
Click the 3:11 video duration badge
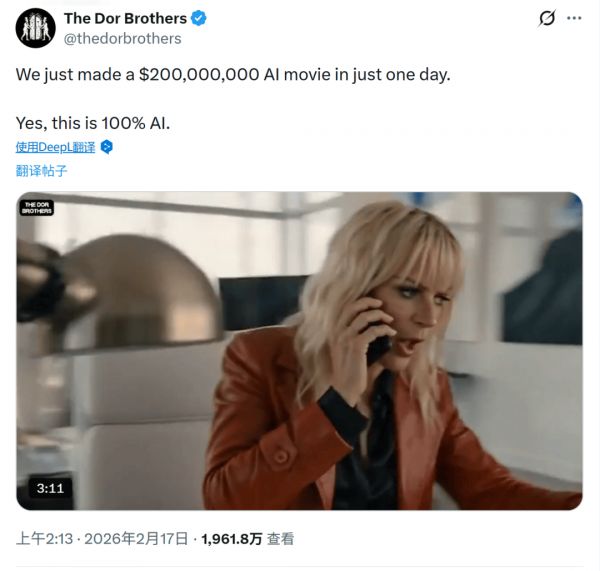50,488
